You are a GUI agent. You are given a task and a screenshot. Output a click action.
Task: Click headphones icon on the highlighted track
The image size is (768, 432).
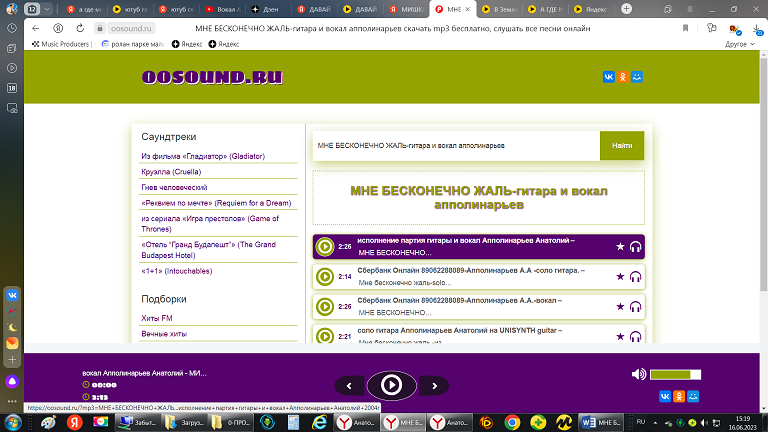pos(635,246)
